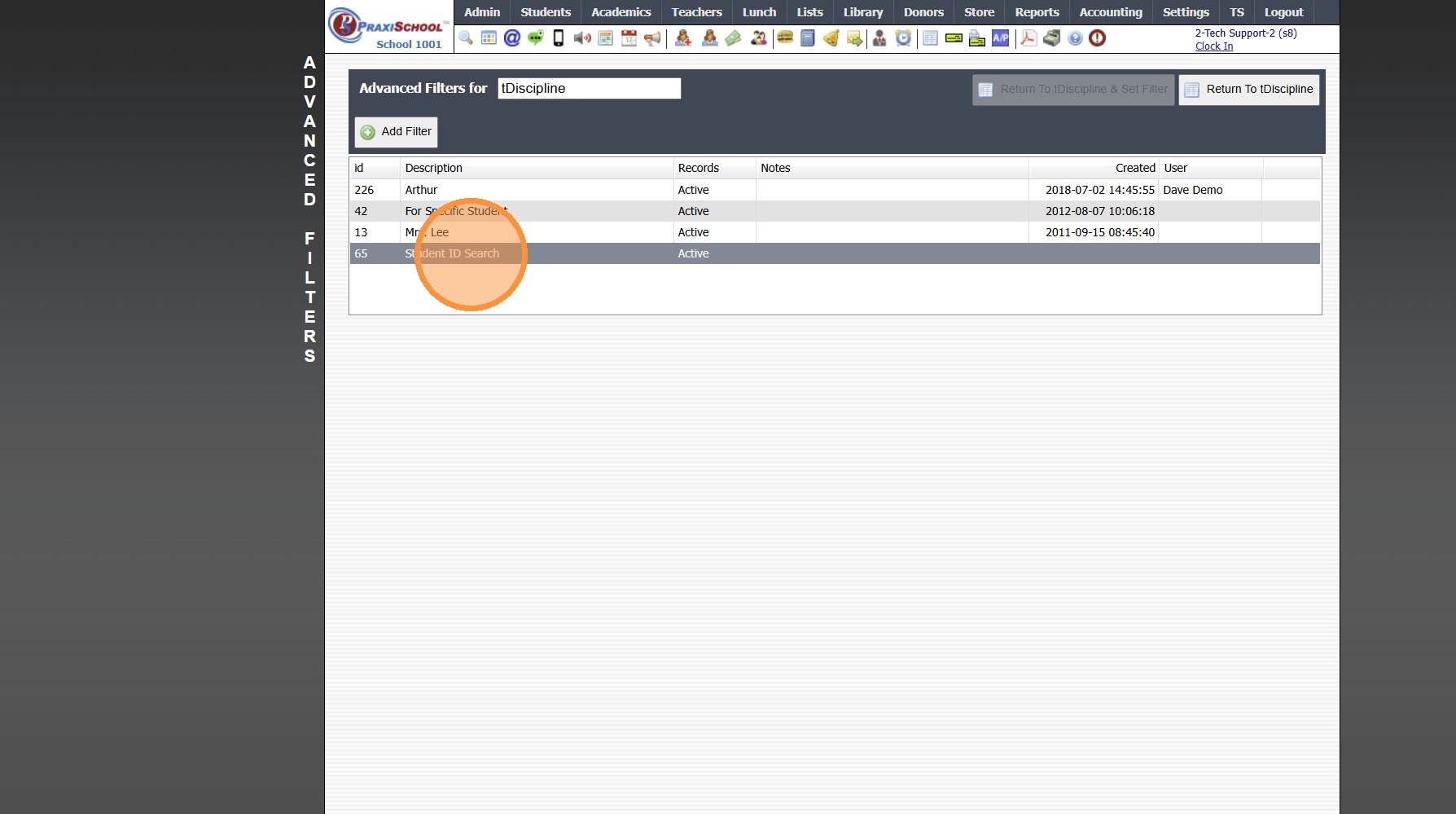Select the Student ID Search filter row
Viewport: 1456px width, 814px height.
click(x=835, y=253)
